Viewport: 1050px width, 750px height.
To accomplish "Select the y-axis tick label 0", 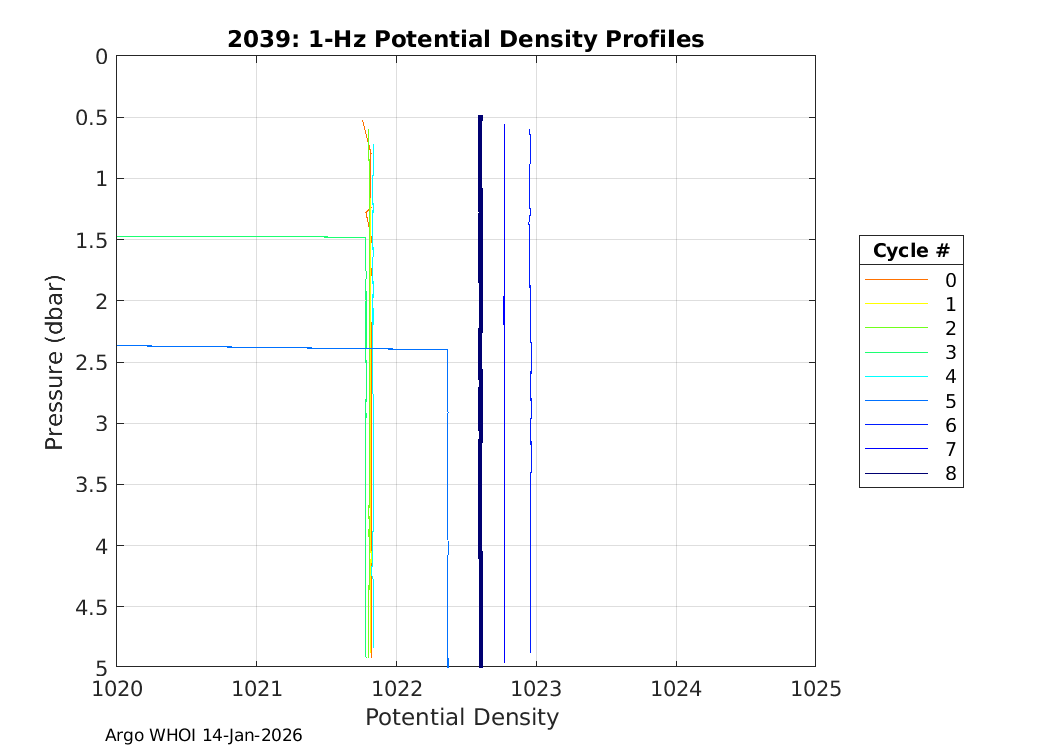I will click(100, 57).
